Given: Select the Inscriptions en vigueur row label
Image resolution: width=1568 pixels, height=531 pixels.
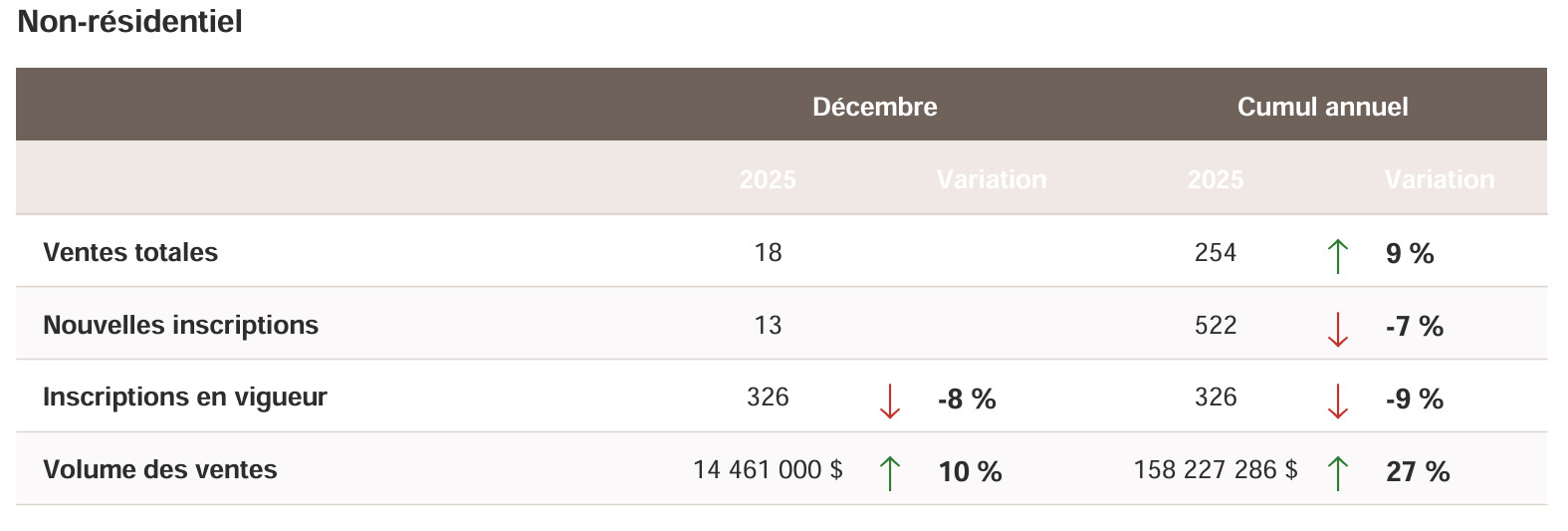Looking at the screenshot, I should pyautogui.click(x=185, y=397).
